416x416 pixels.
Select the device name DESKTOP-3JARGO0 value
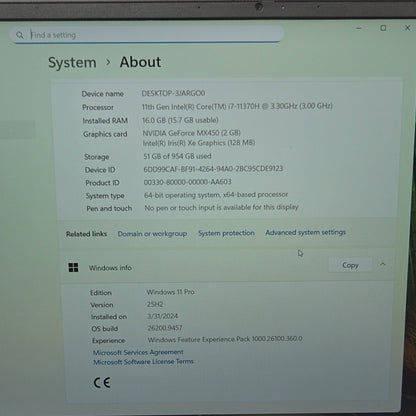[x=173, y=93]
